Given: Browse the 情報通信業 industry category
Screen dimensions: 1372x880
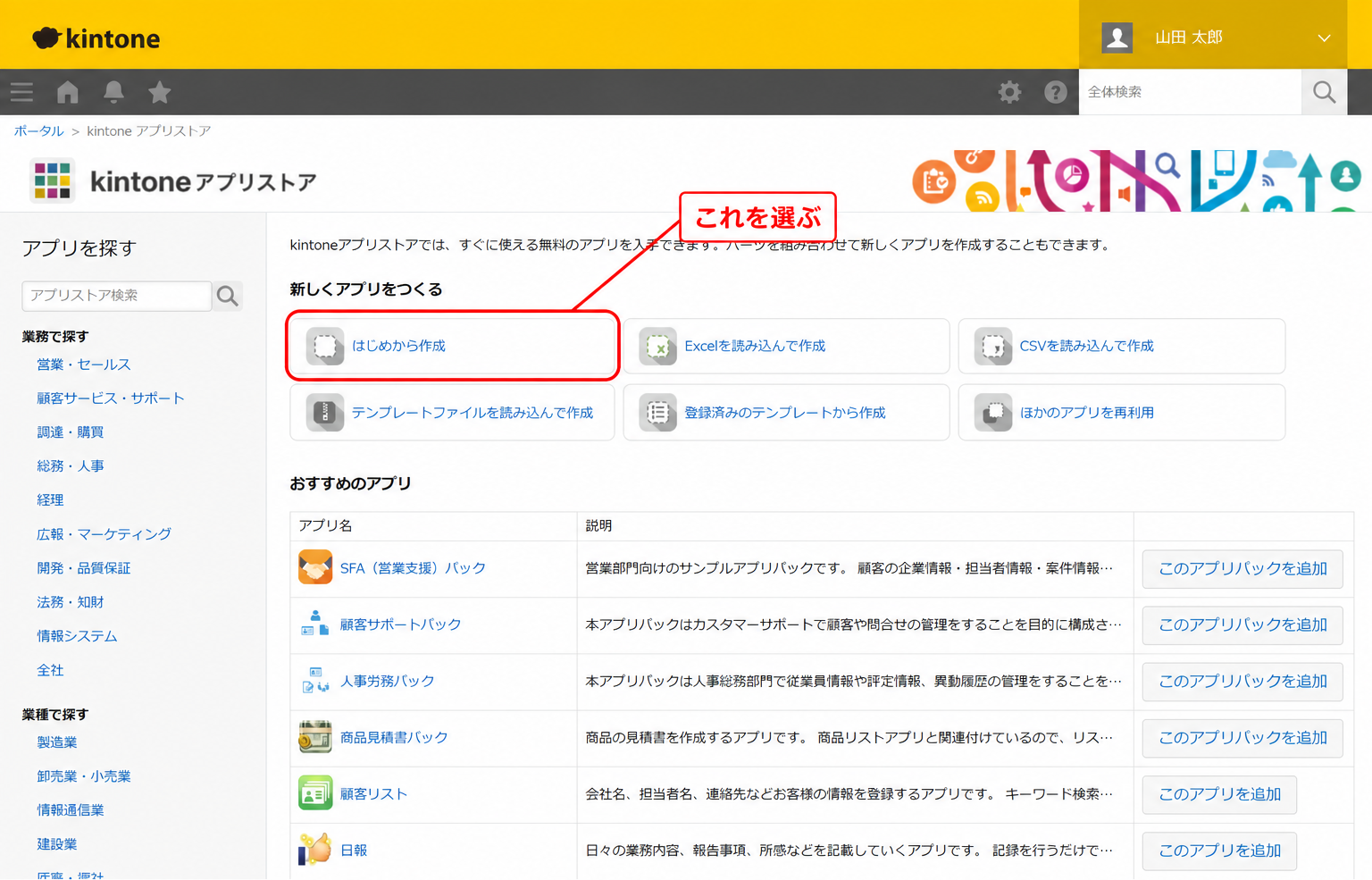Looking at the screenshot, I should point(71,810).
